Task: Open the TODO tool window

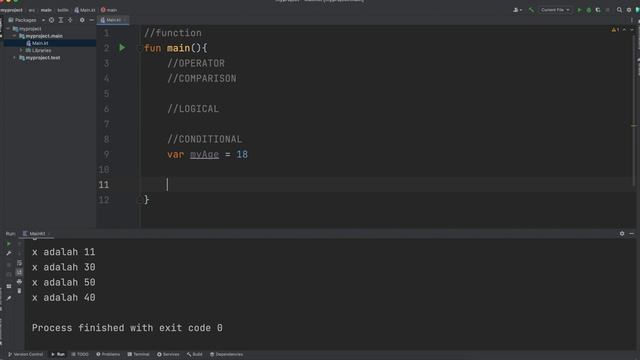Action: (80, 354)
